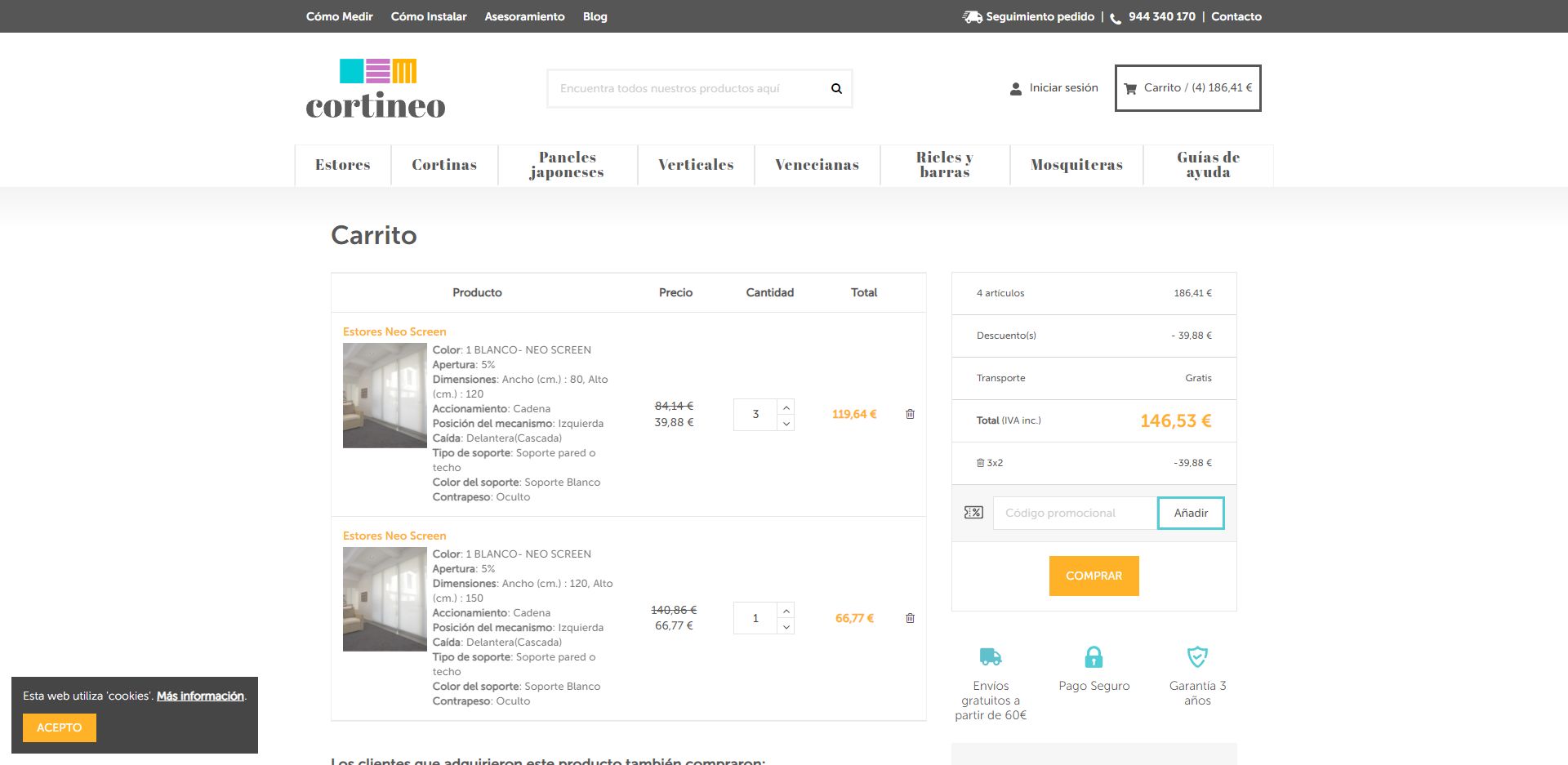
Task: Click the shopping cart icon in header
Action: 1130,88
